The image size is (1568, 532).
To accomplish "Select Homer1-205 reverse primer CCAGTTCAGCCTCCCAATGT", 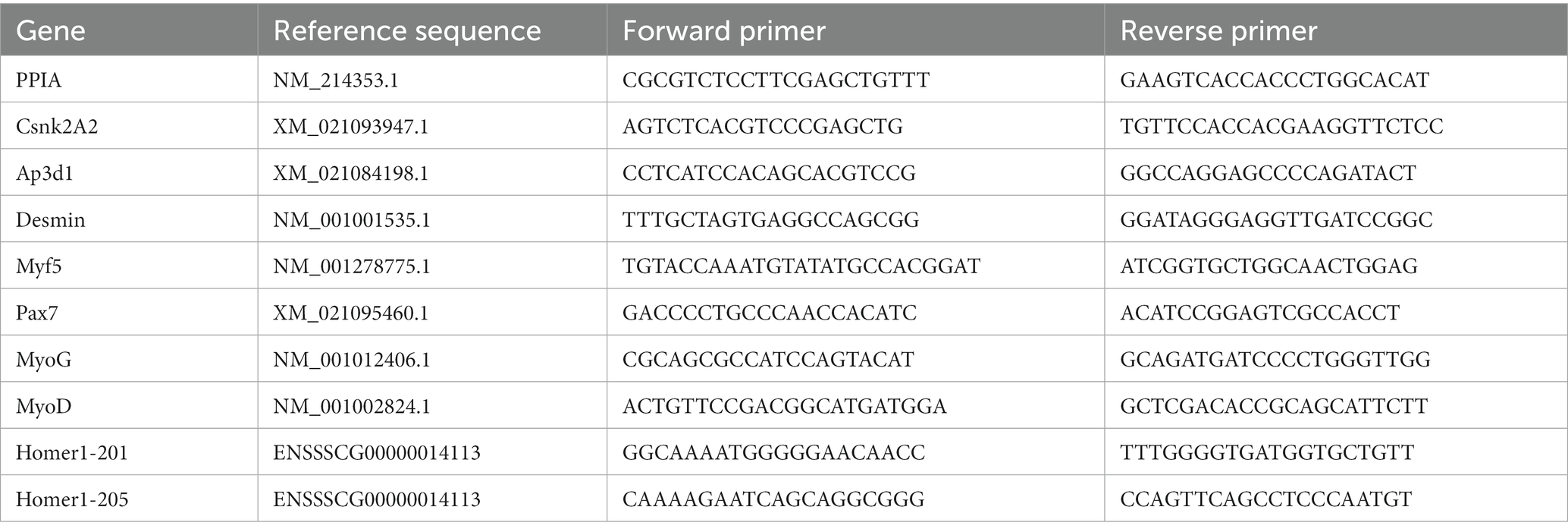I will pos(1265,499).
